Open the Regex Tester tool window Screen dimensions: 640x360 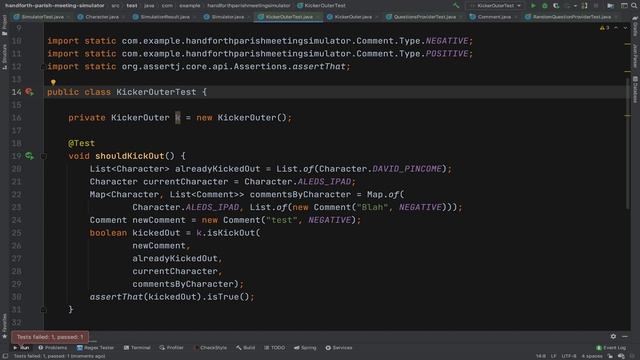[95, 348]
